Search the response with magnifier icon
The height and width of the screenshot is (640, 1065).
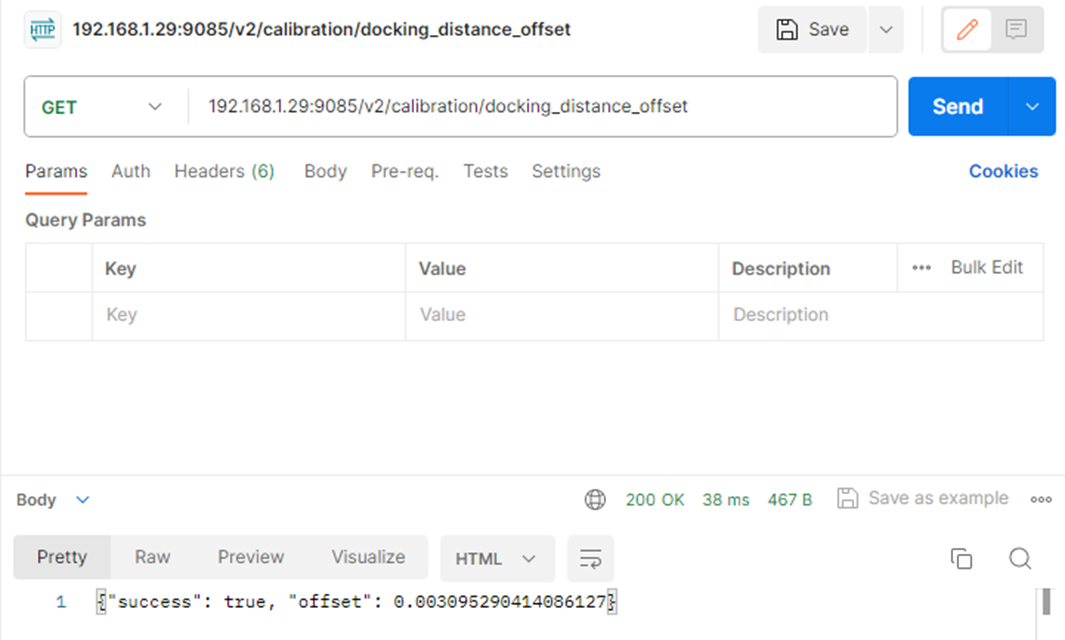1019,559
